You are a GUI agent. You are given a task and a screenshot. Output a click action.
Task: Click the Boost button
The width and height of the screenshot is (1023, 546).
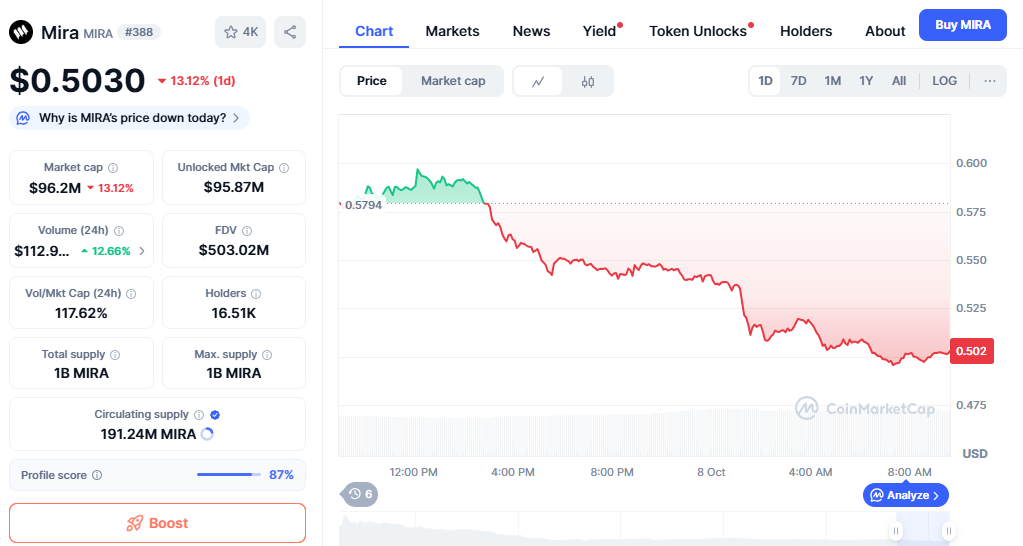click(x=157, y=523)
